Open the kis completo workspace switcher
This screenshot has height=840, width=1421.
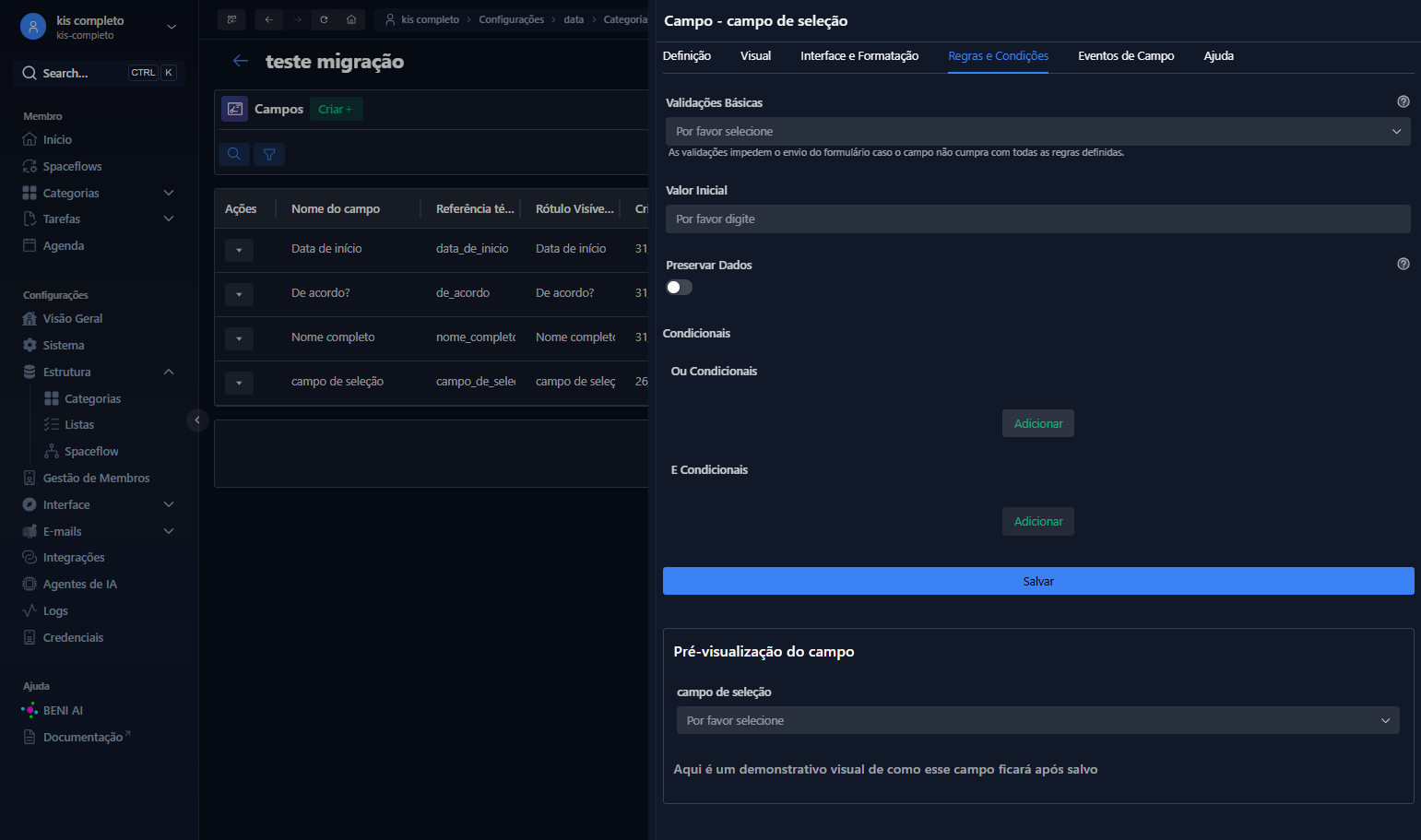coord(99,27)
